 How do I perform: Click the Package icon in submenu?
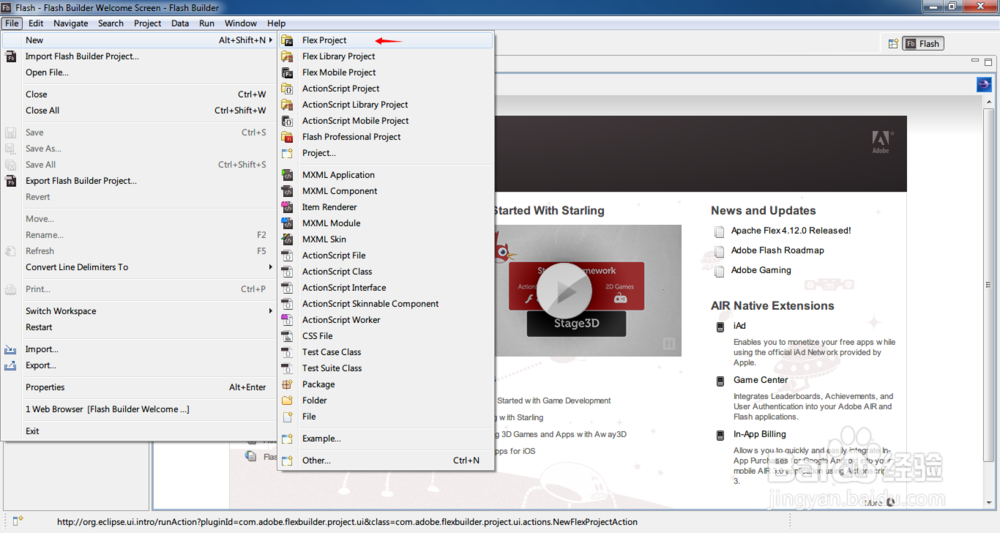click(288, 384)
